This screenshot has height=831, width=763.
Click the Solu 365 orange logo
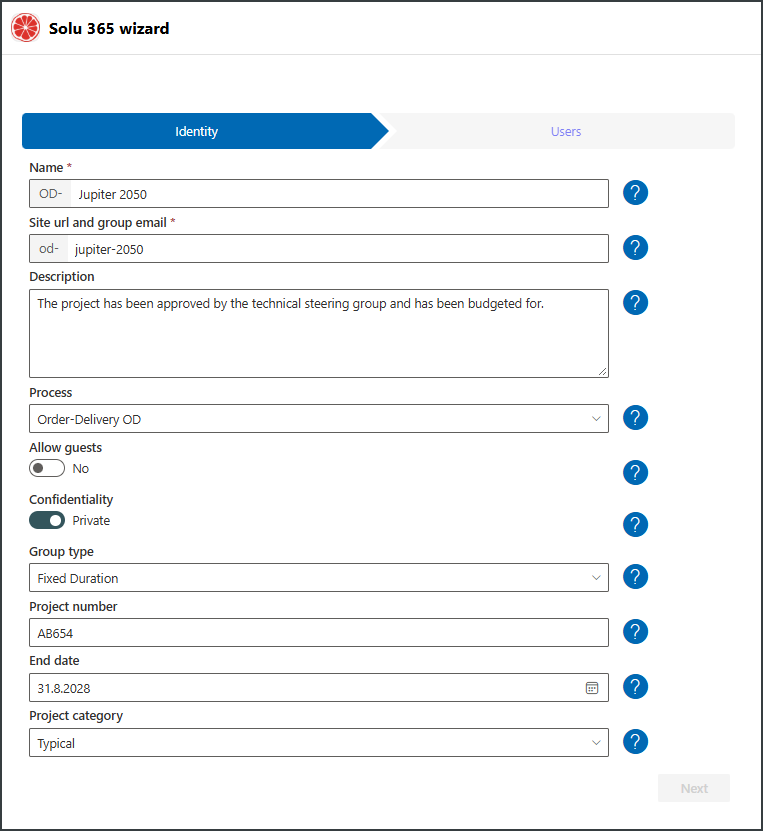25,28
